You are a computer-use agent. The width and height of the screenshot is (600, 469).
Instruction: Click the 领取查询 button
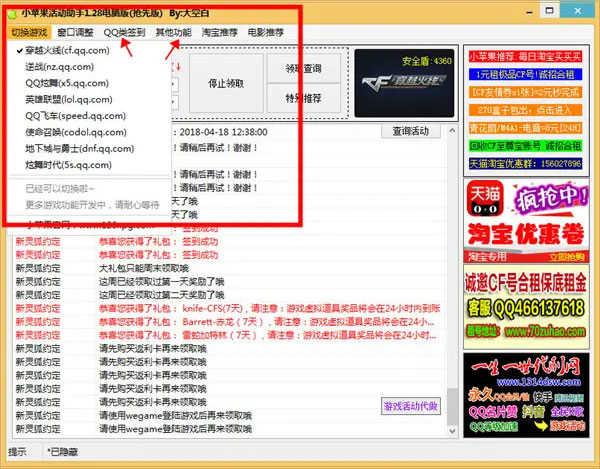tap(303, 68)
